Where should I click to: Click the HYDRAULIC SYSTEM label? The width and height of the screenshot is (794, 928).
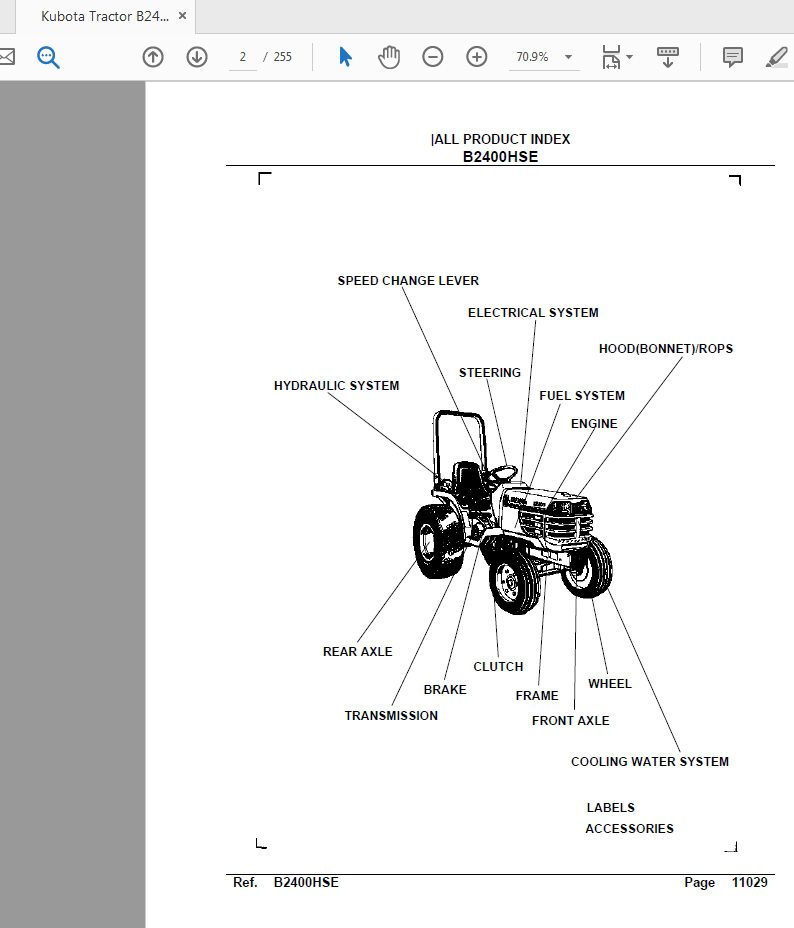click(337, 386)
